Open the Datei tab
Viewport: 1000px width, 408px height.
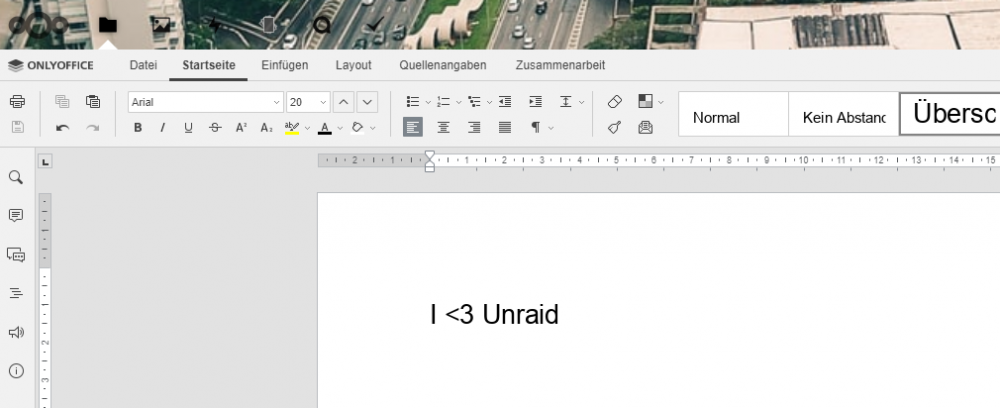click(x=143, y=65)
